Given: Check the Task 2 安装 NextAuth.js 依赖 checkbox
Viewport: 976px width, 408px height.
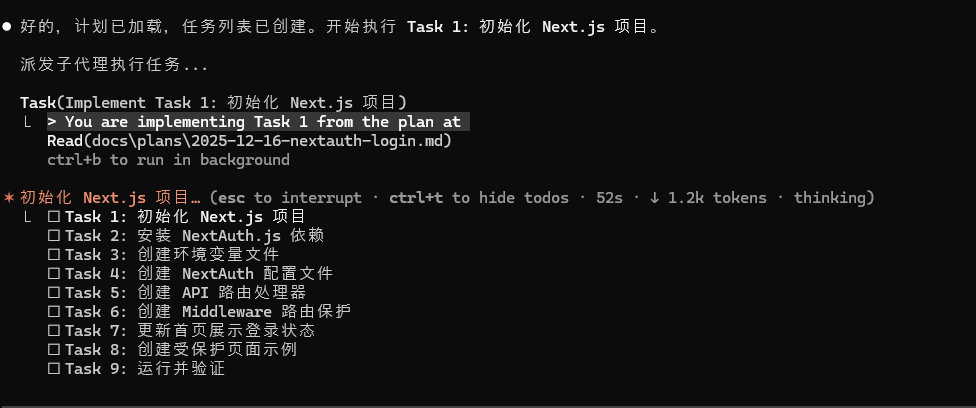Looking at the screenshot, I should pyautogui.click(x=53, y=236).
